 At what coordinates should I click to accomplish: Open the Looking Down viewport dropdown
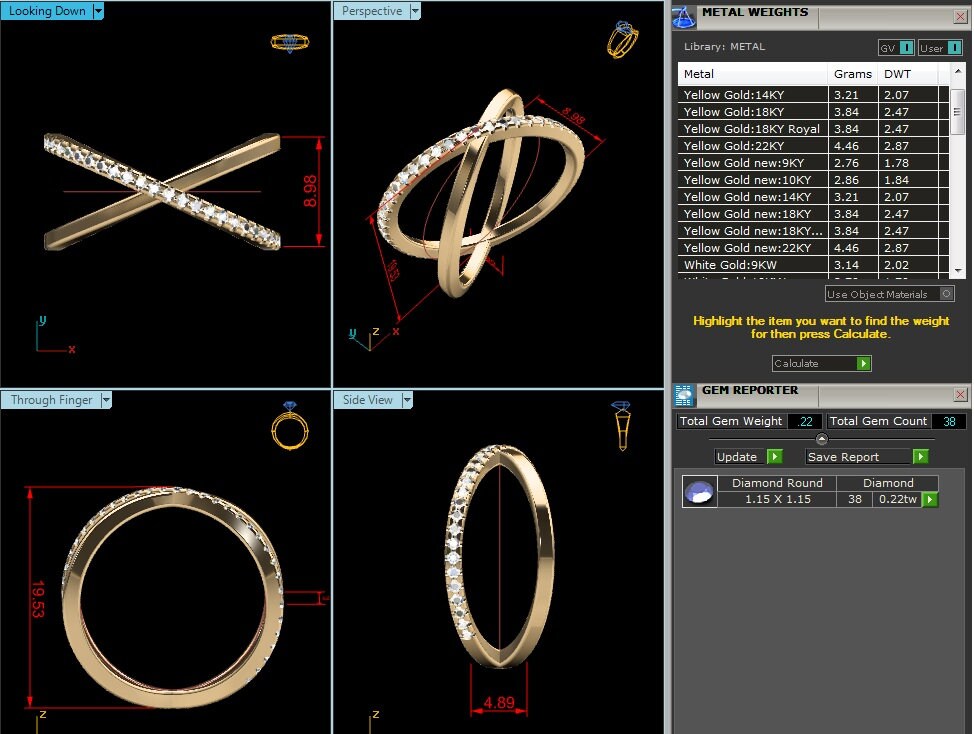point(96,11)
